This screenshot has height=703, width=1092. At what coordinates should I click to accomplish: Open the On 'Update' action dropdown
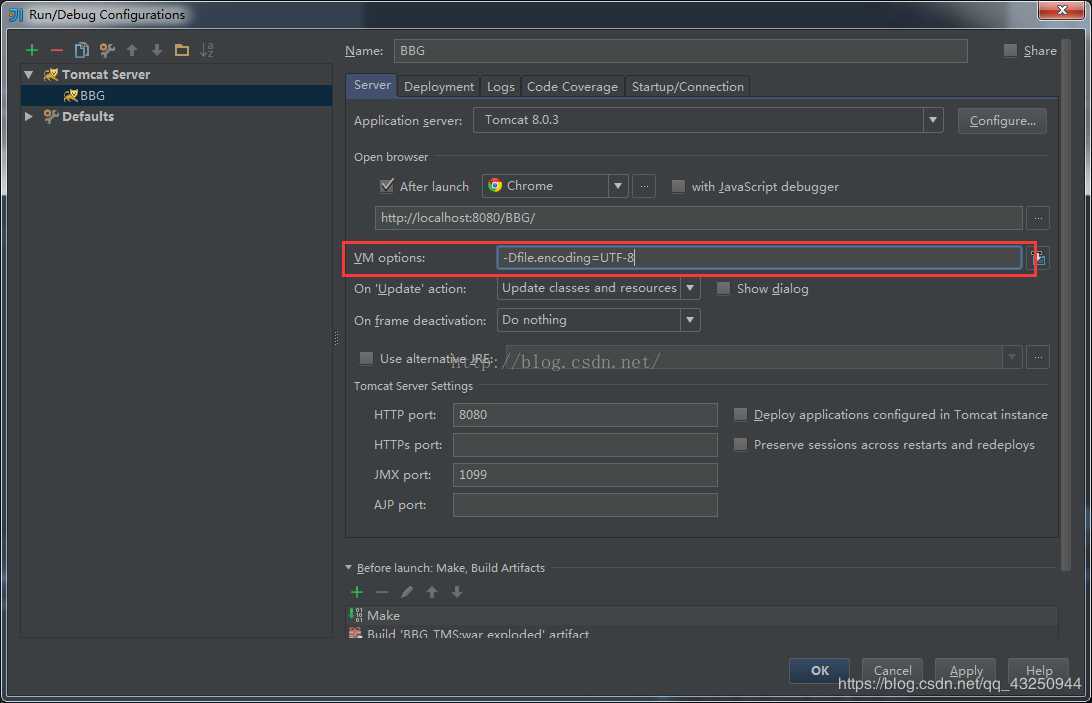pos(690,288)
